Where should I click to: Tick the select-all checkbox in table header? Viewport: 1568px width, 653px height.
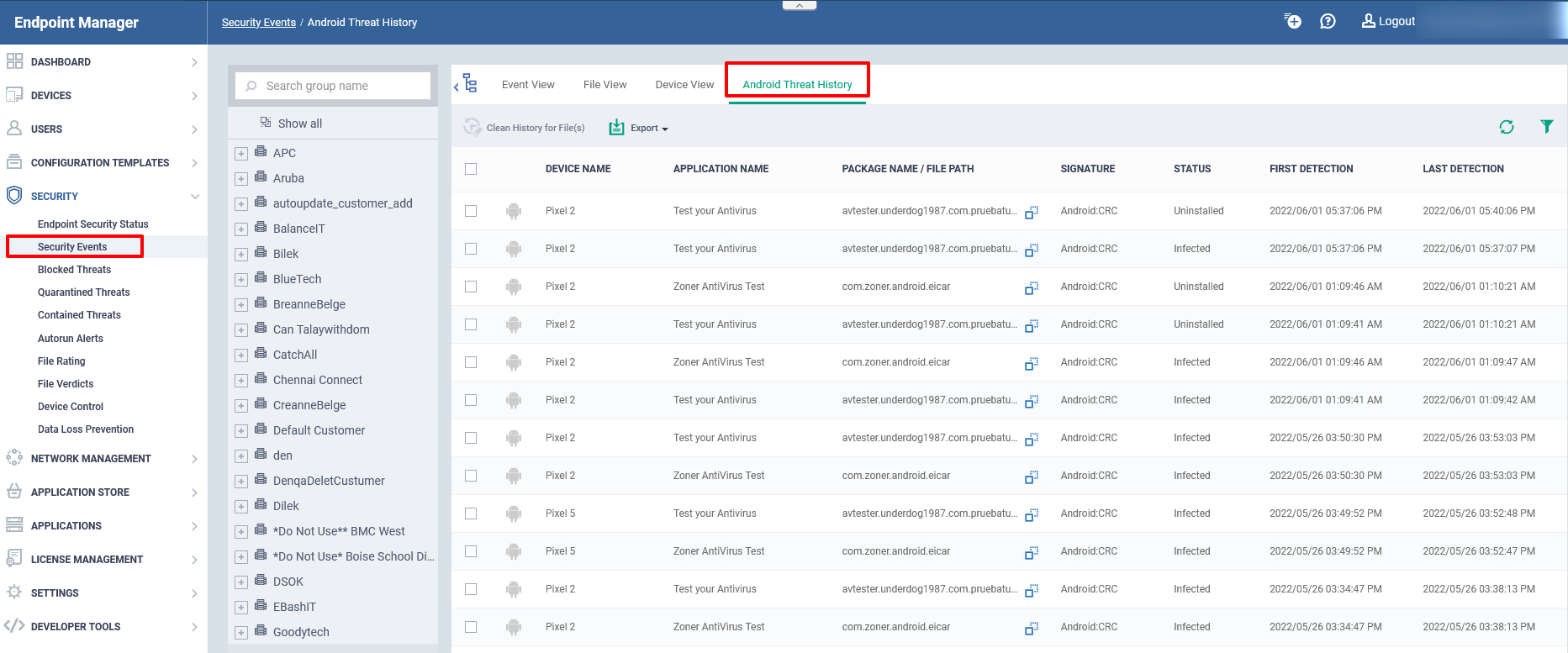point(471,169)
